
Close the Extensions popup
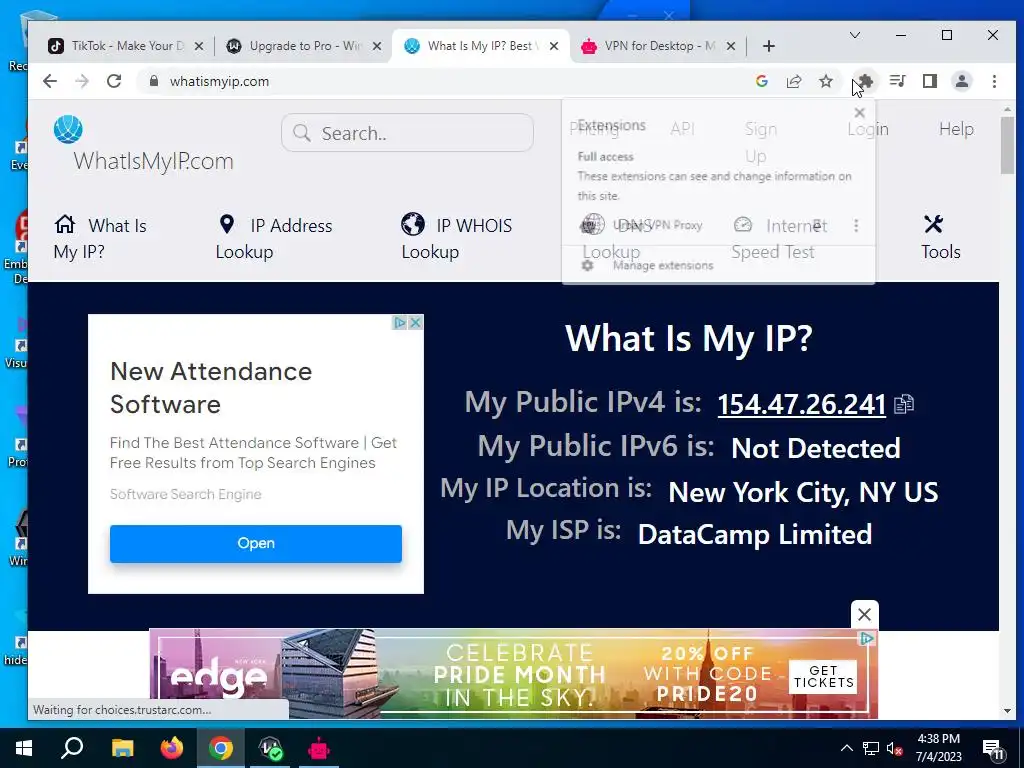[859, 112]
